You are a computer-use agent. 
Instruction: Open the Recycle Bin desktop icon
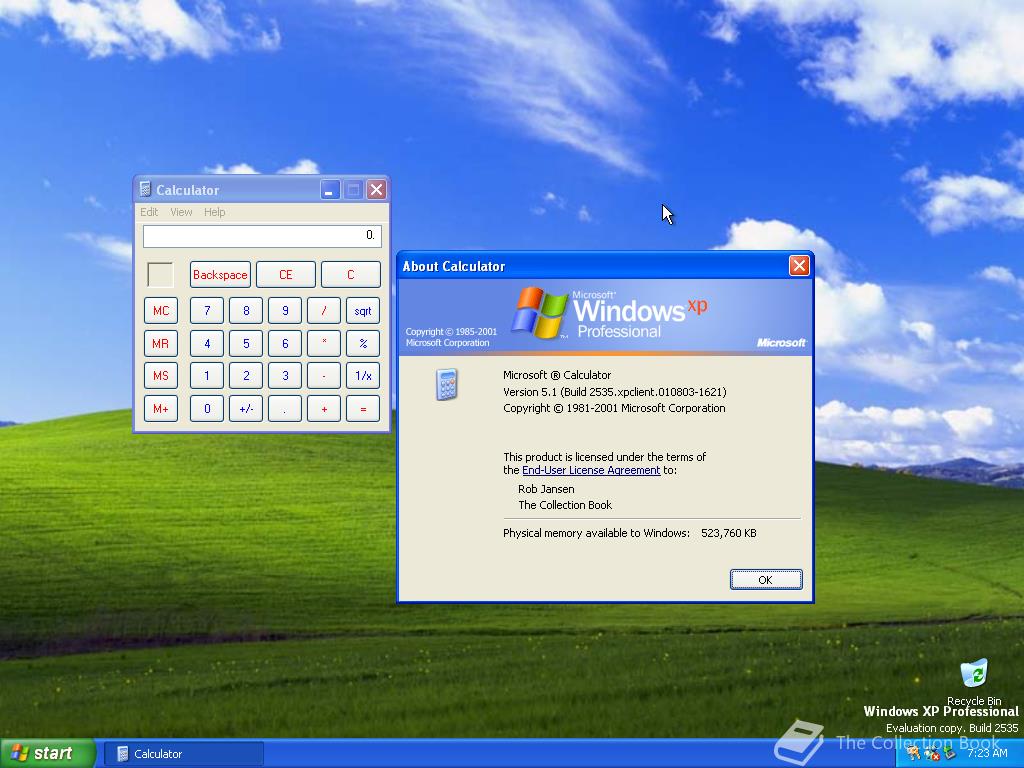pyautogui.click(x=974, y=683)
